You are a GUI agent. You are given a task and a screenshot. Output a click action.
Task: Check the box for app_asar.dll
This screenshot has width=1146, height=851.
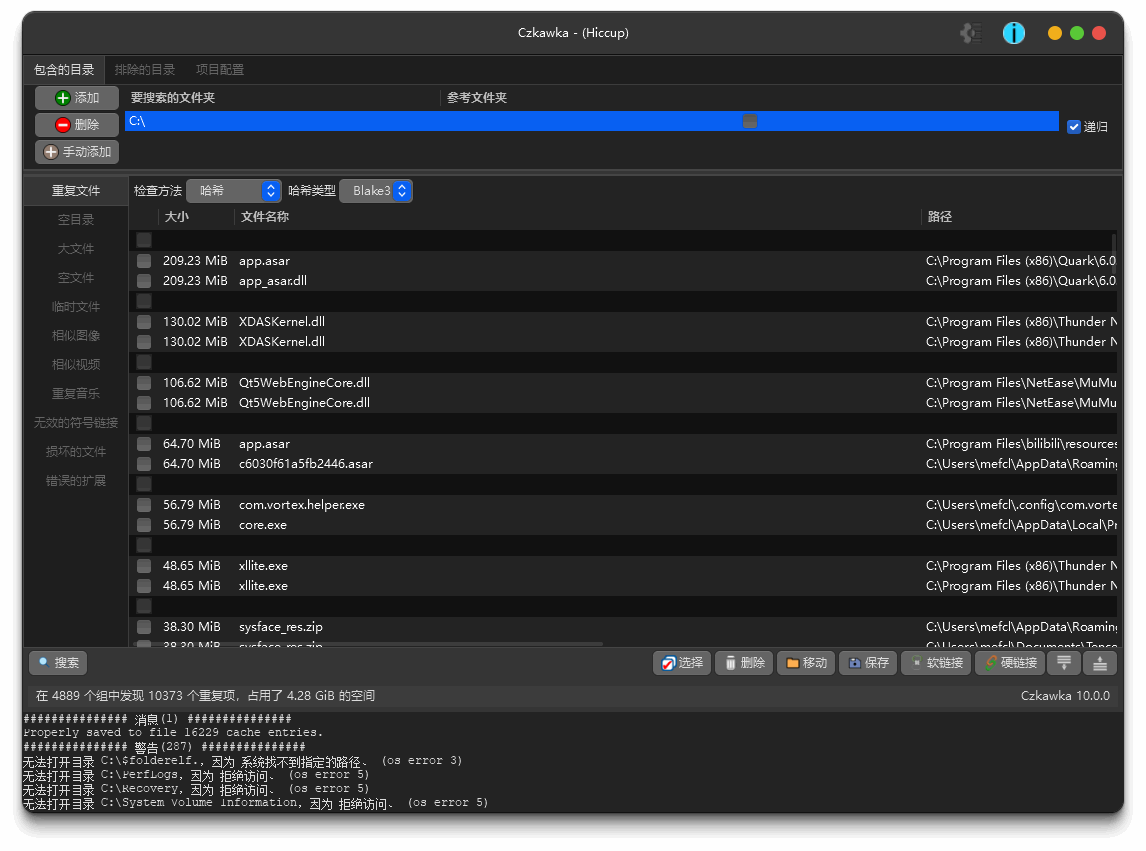[144, 281]
